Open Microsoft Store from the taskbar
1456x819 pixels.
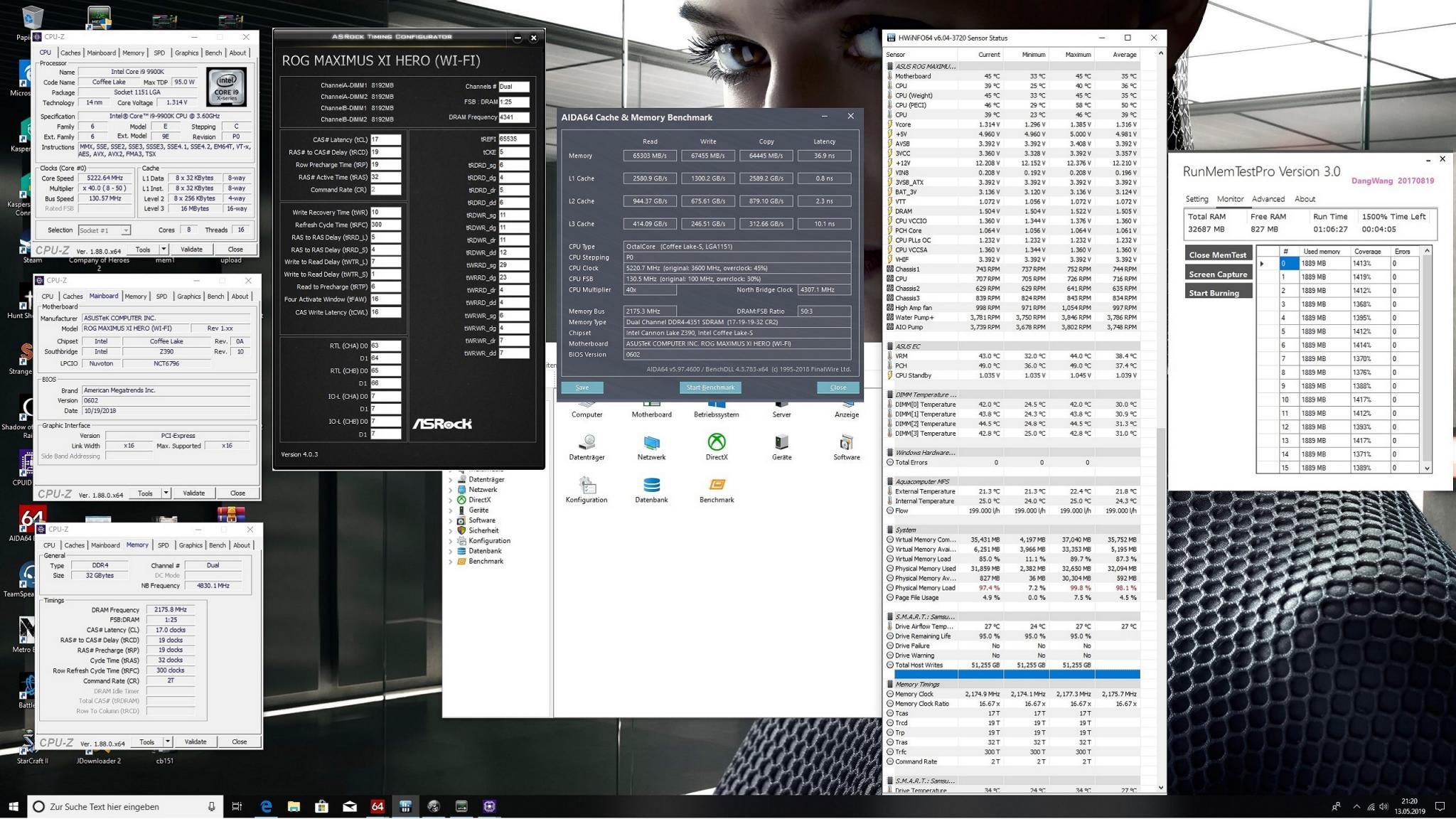point(321,806)
